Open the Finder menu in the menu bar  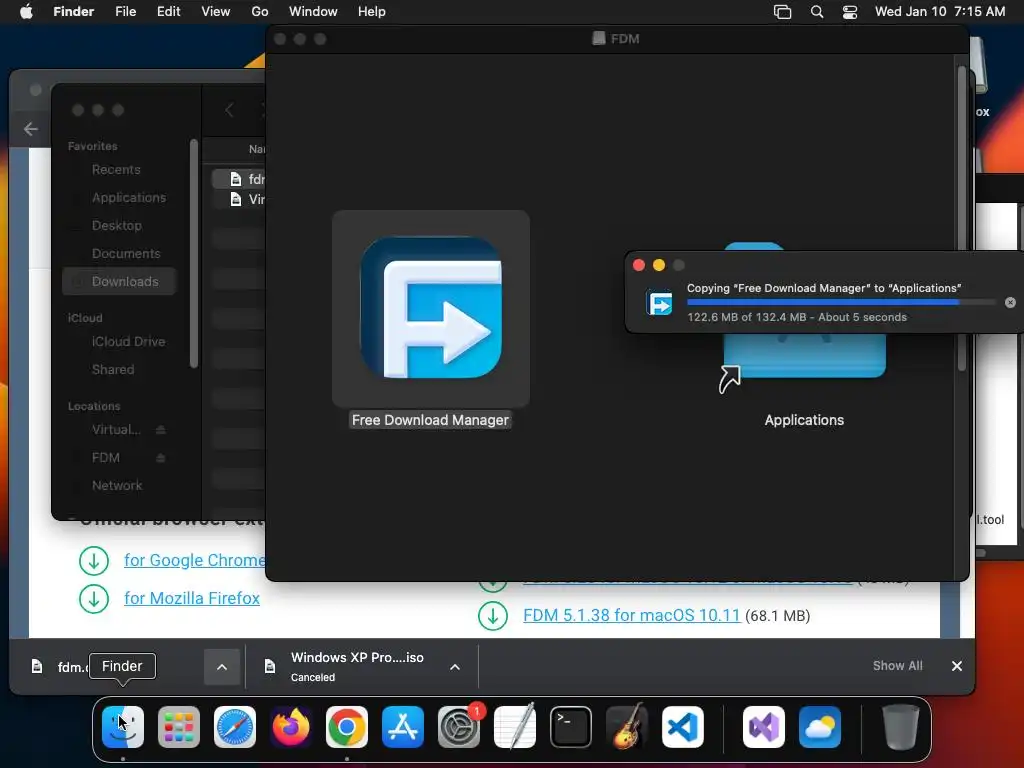(x=74, y=12)
